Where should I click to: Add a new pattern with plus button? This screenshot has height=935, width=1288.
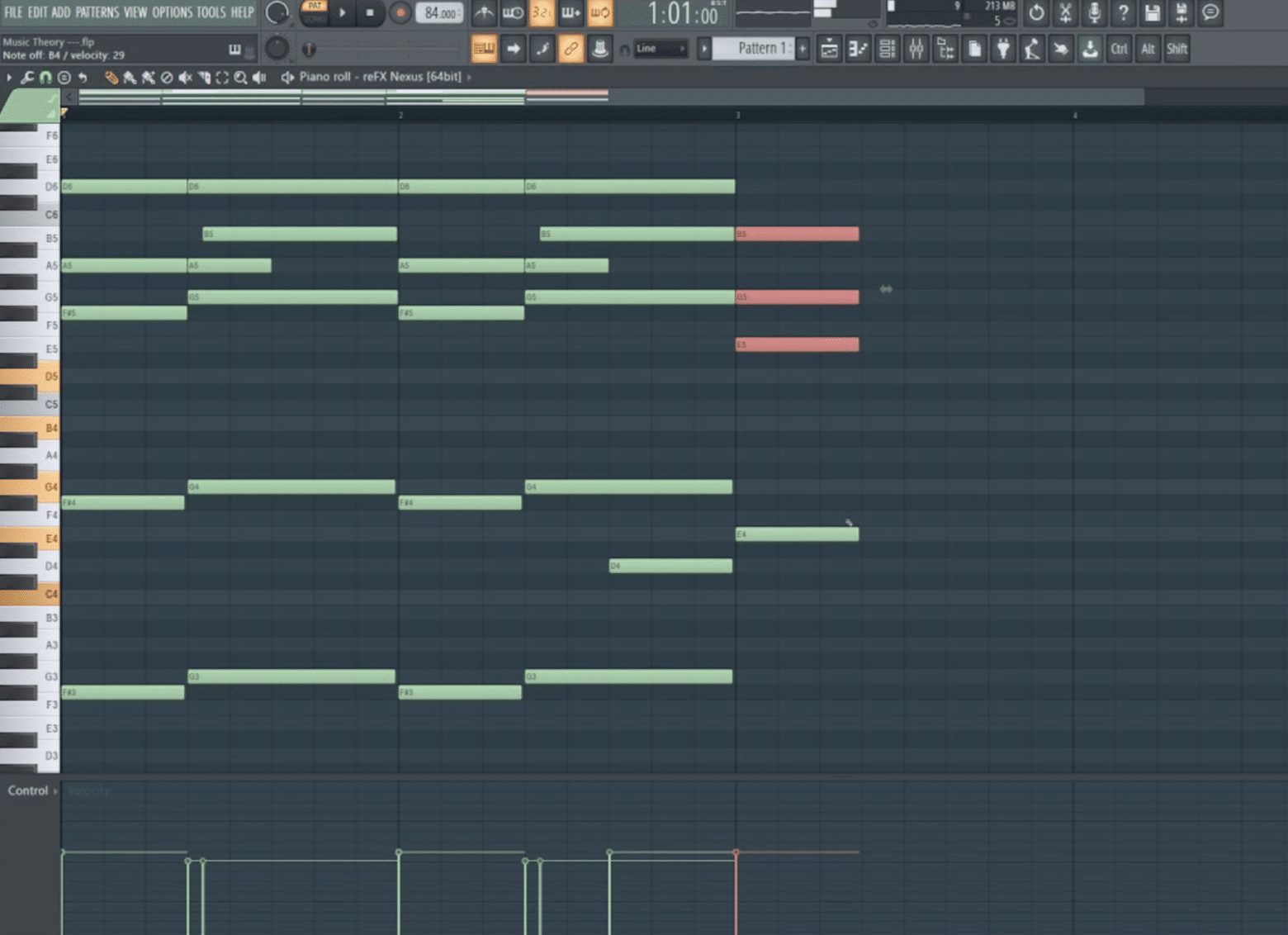(x=803, y=49)
